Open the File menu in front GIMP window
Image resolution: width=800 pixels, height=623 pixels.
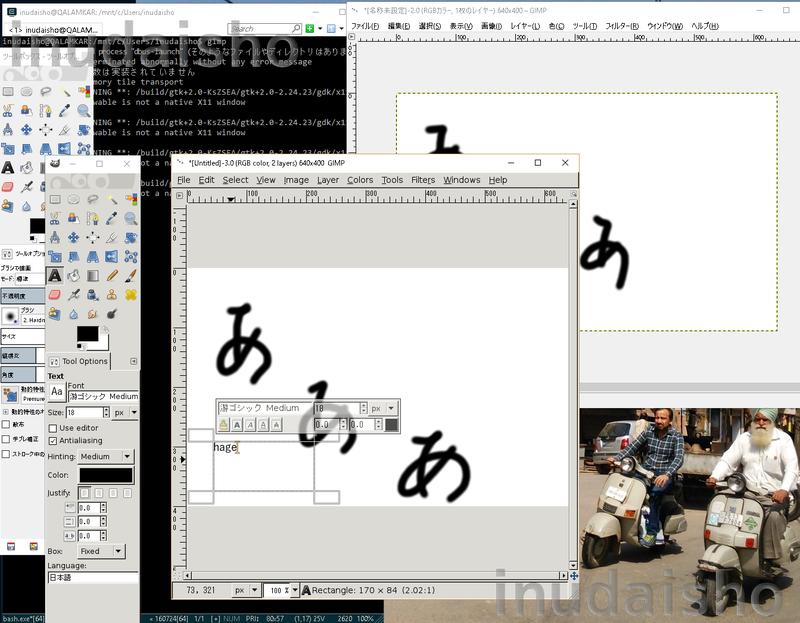(184, 180)
